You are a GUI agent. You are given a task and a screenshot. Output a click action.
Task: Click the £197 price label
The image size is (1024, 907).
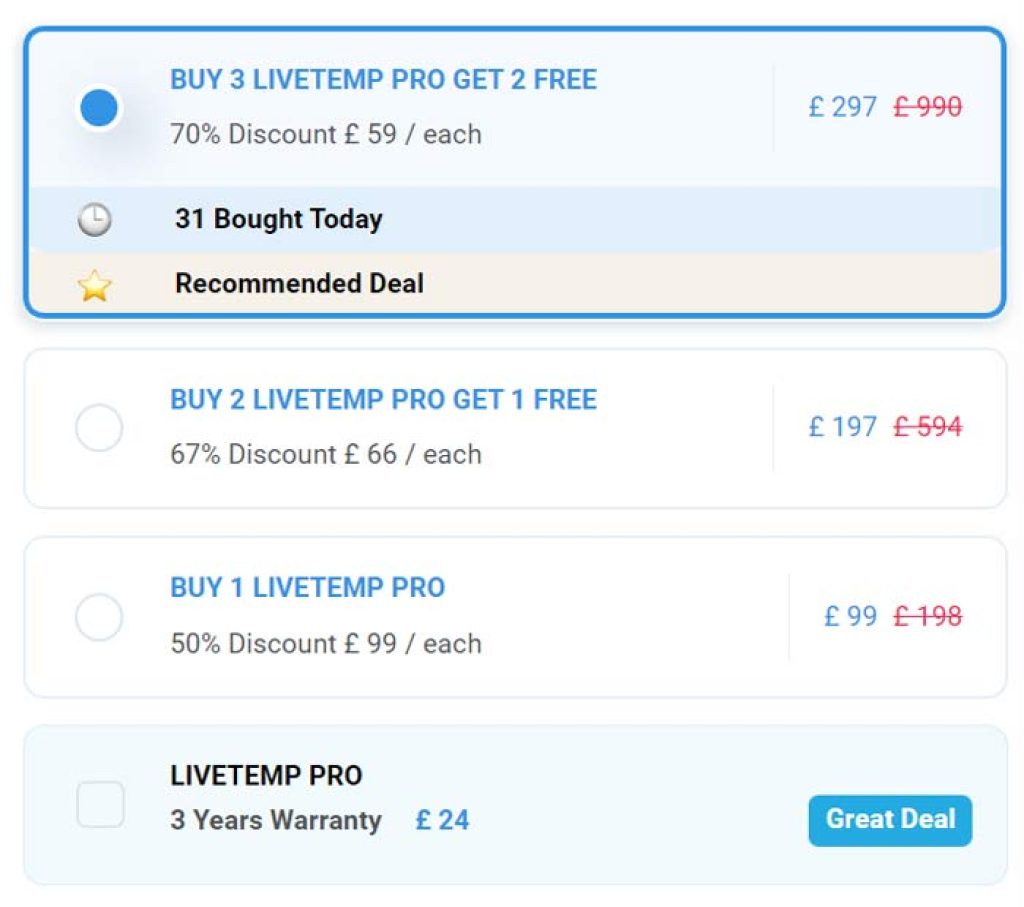tap(841, 427)
